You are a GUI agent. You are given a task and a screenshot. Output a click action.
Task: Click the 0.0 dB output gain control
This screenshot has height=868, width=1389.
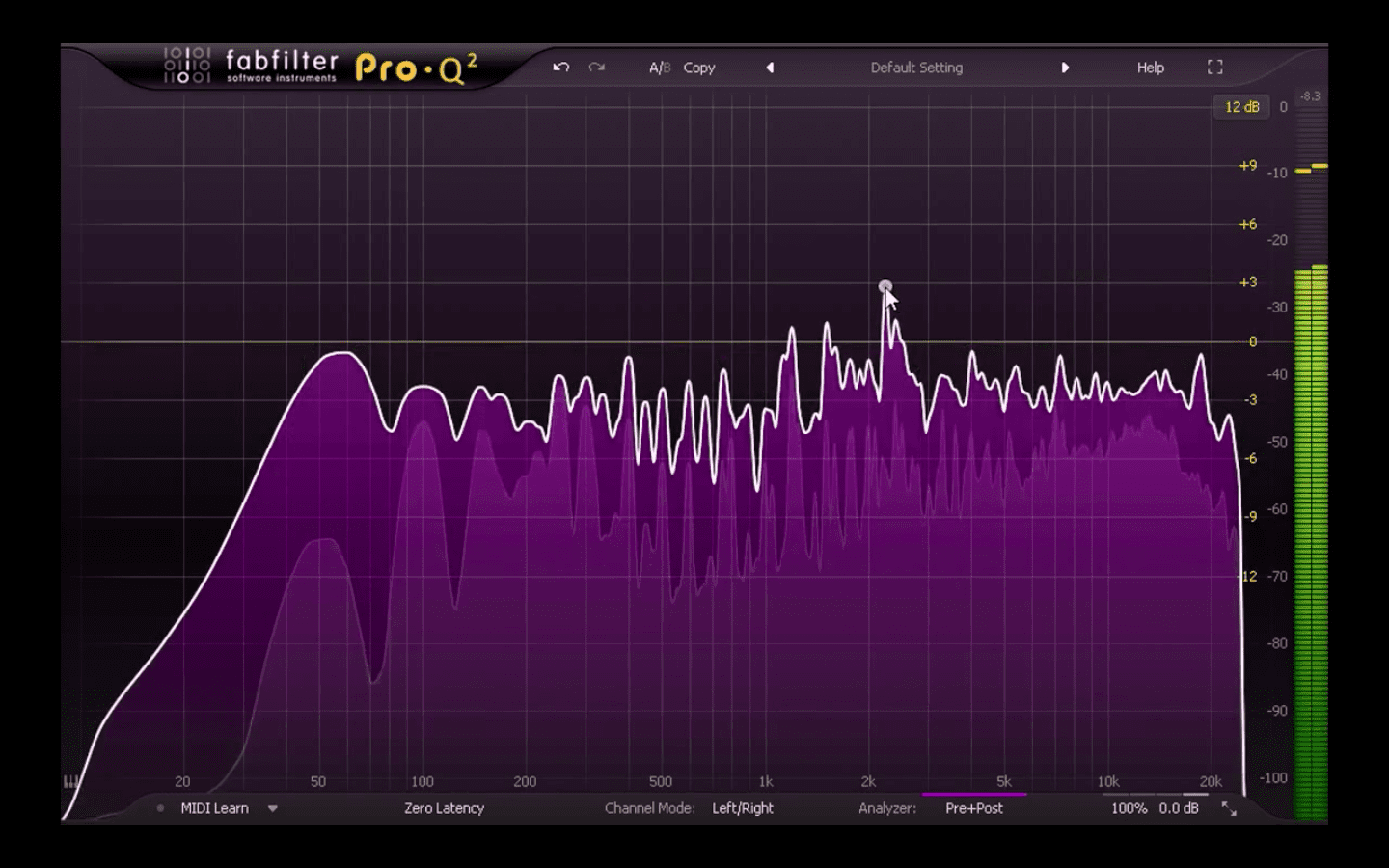tap(1179, 808)
